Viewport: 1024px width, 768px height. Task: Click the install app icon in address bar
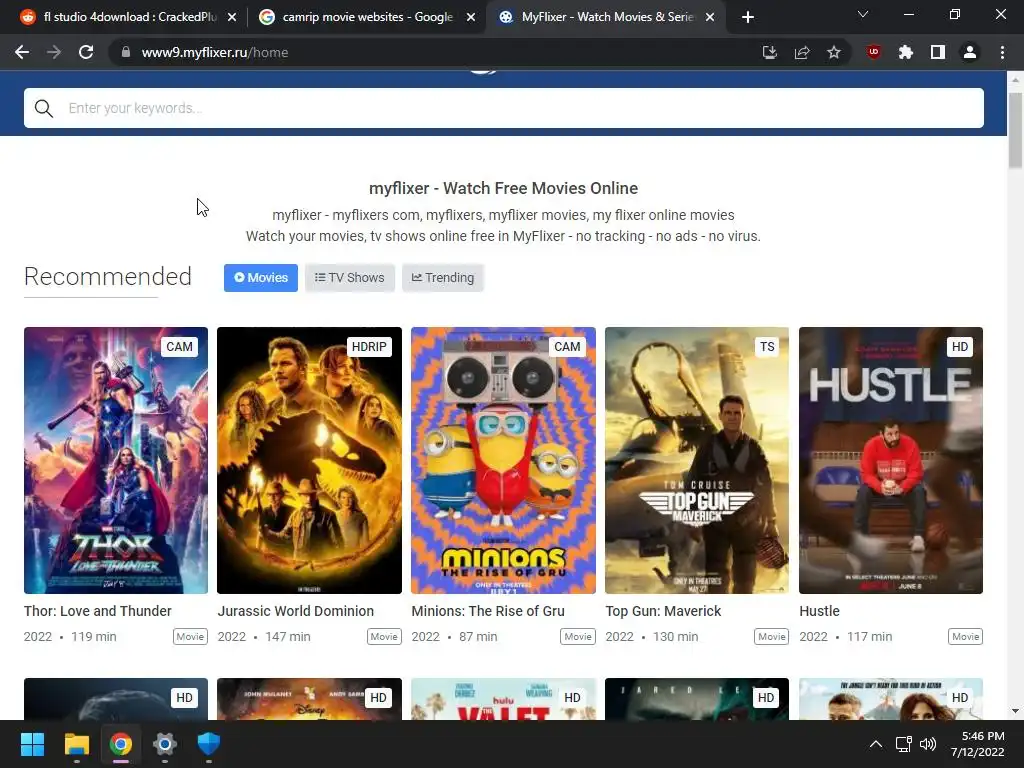tap(770, 52)
